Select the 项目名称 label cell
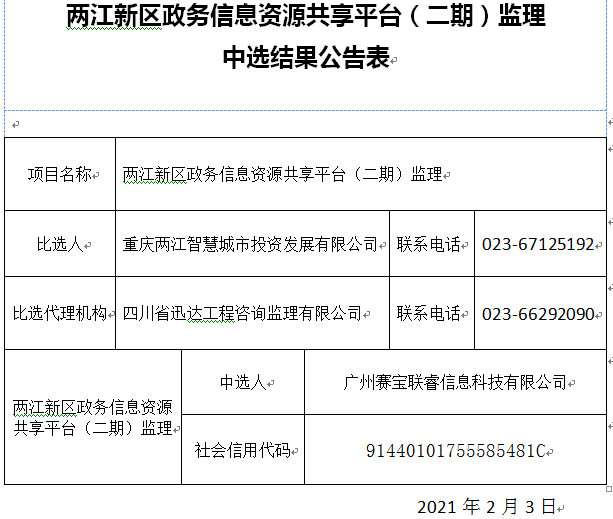The height and width of the screenshot is (519, 613). (60, 175)
